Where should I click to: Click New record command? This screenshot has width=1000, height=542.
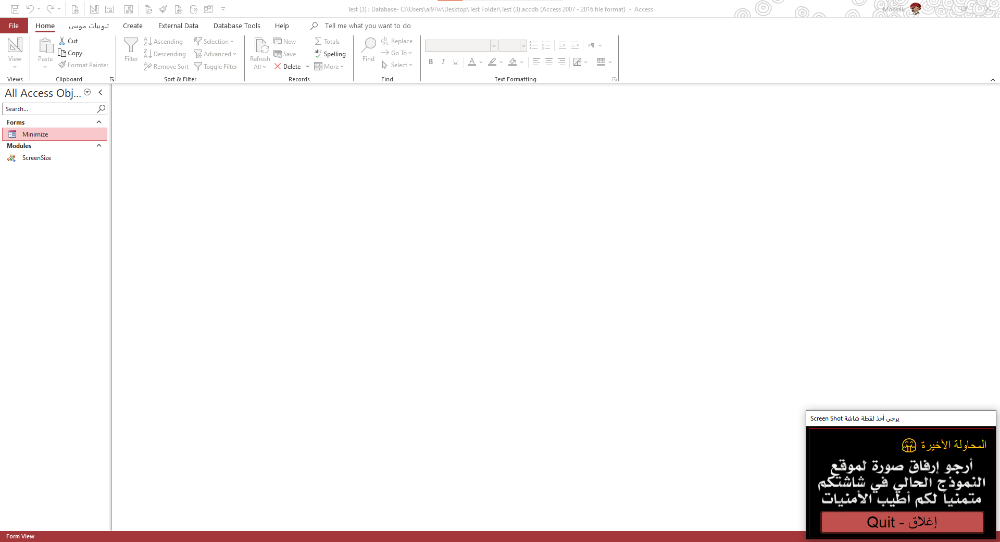click(285, 41)
